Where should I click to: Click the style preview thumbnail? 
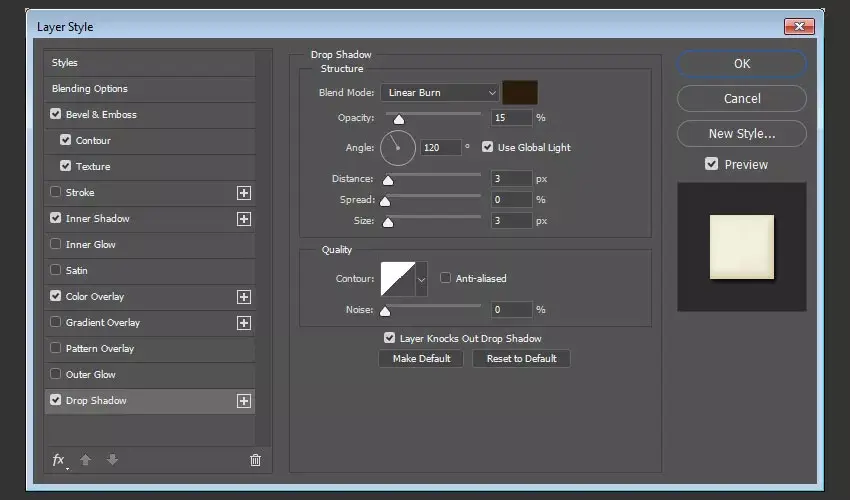click(742, 247)
